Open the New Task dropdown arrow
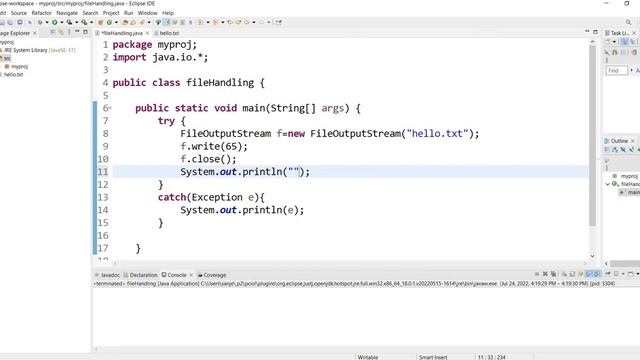The image size is (640, 360). [614, 42]
